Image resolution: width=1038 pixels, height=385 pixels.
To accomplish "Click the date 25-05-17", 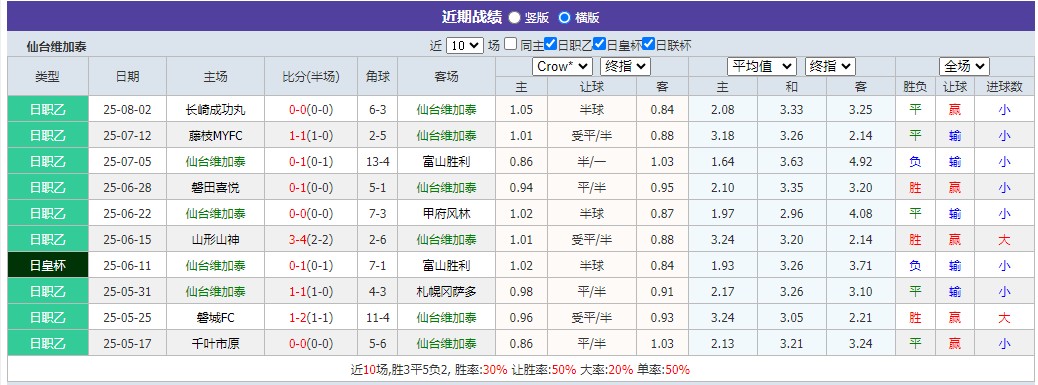I will point(127,343).
